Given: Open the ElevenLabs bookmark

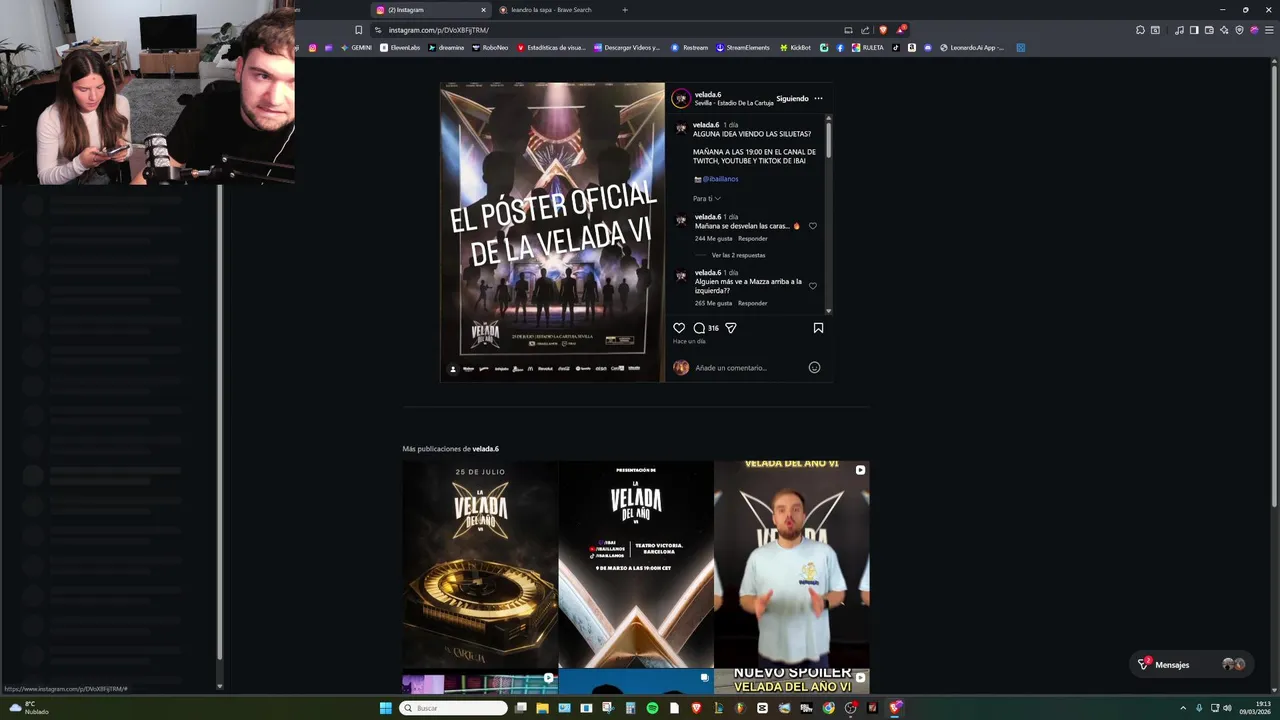Looking at the screenshot, I should [400, 47].
